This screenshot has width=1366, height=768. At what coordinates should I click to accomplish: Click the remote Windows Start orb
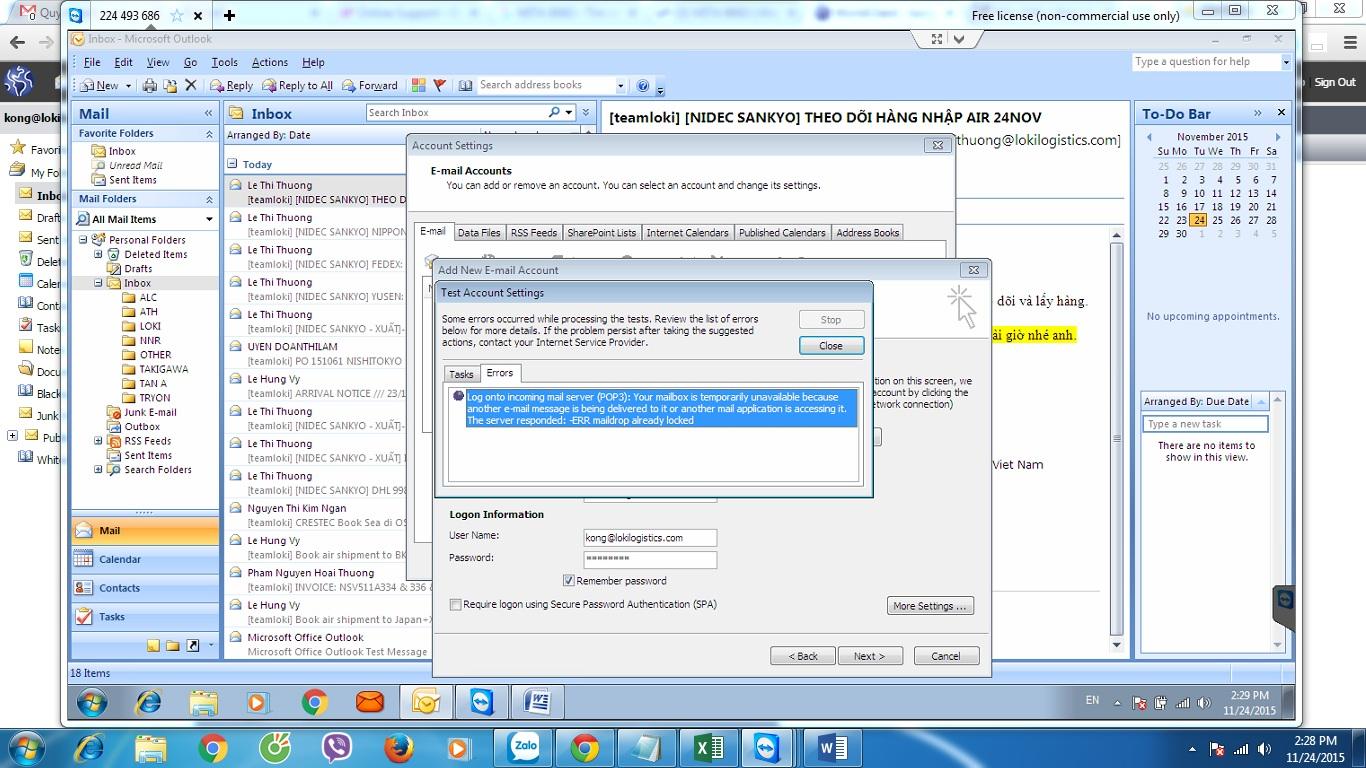tap(91, 703)
